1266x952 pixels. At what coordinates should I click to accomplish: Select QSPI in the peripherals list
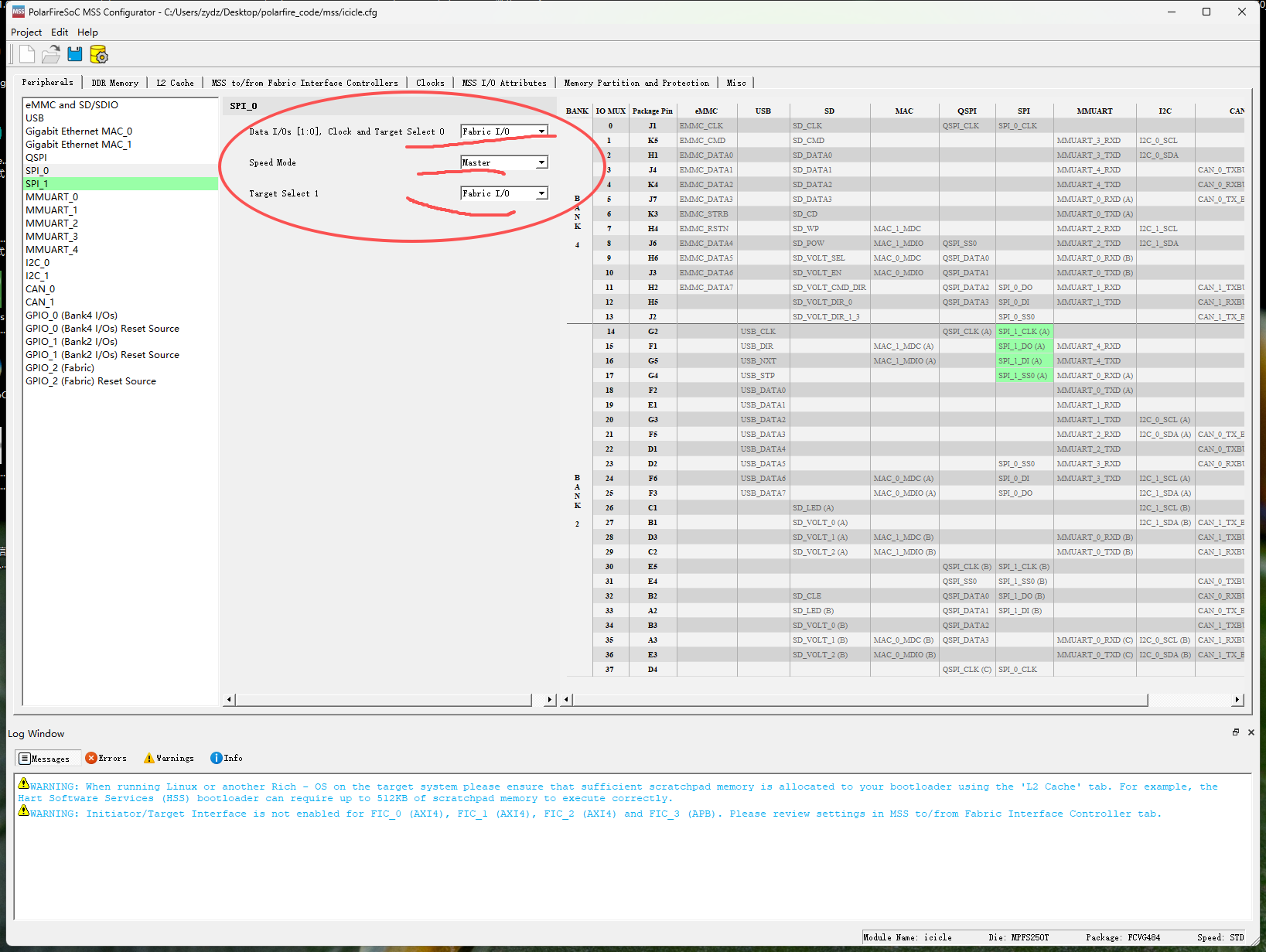click(121, 158)
